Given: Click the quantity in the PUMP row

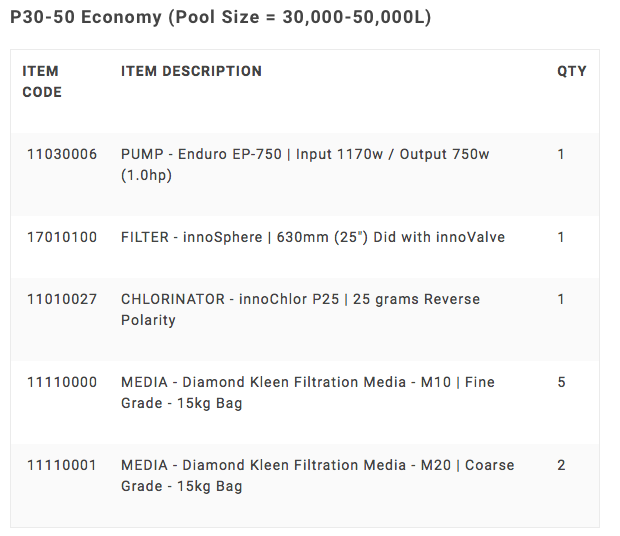Looking at the screenshot, I should pyautogui.click(x=561, y=155).
